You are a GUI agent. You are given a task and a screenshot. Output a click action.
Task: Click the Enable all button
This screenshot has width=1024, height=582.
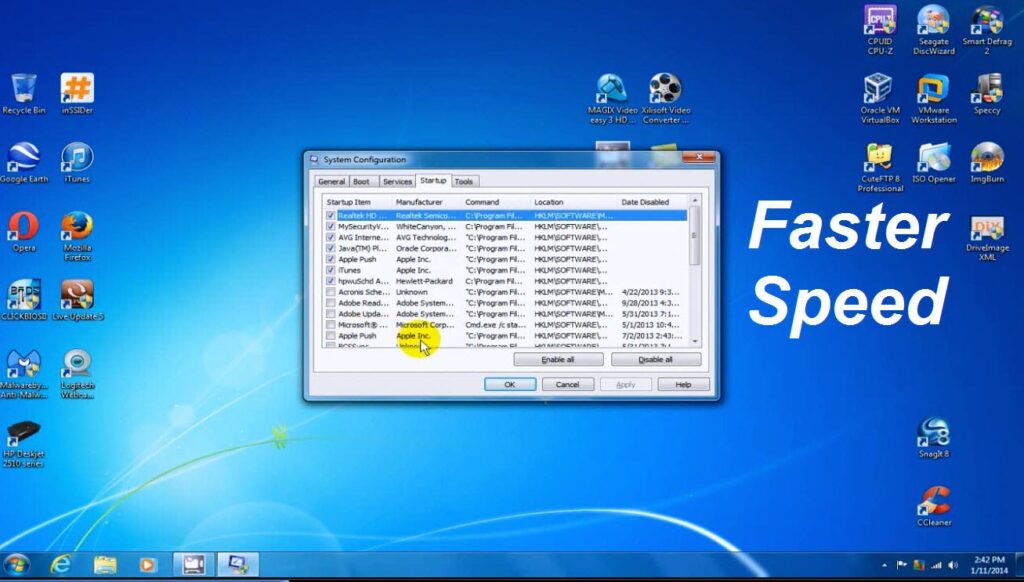click(x=558, y=360)
